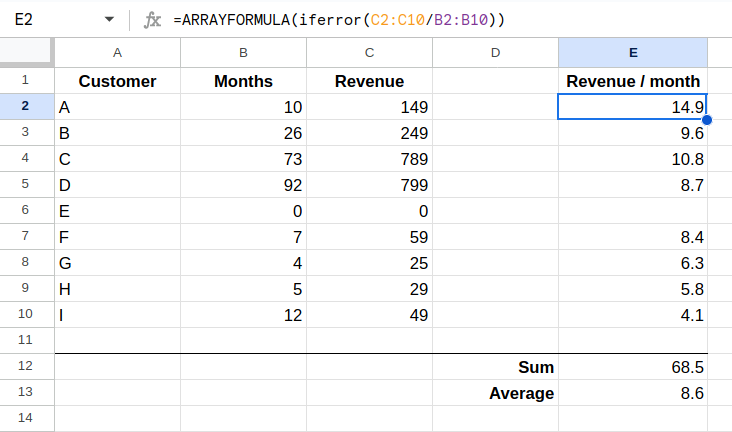The height and width of the screenshot is (432, 732).
Task: Select customer 'E' cell
Action: tap(118, 211)
